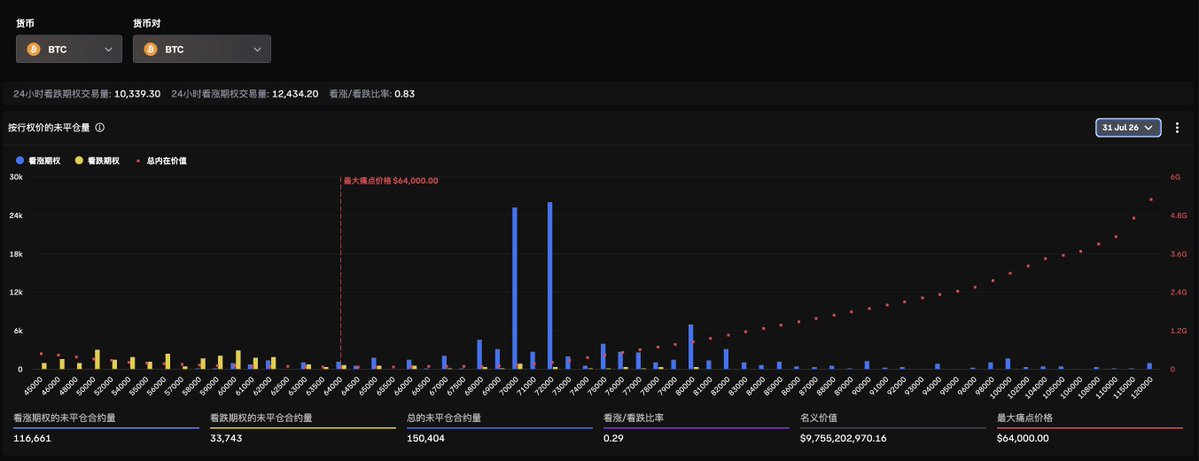Toggle the blue 看涨期权 legend series

(x=37, y=161)
